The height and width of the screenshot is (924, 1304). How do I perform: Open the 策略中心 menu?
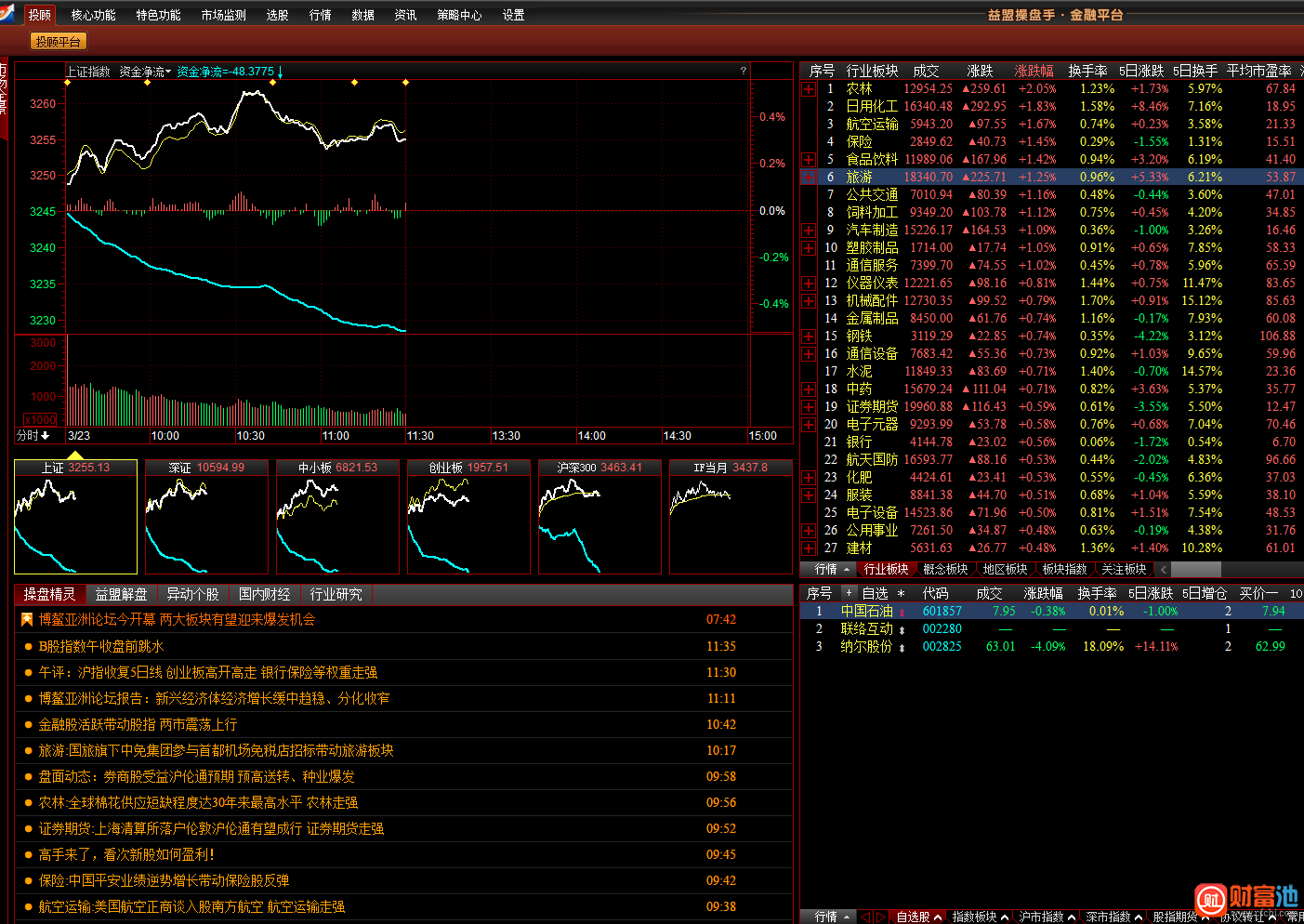pos(459,15)
